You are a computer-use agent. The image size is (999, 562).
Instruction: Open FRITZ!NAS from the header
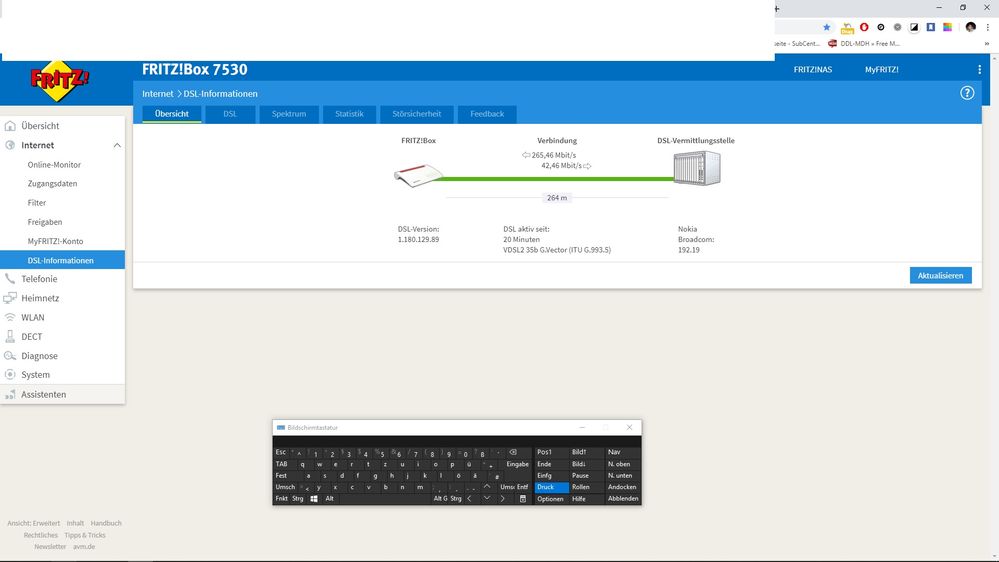pyautogui.click(x=812, y=69)
